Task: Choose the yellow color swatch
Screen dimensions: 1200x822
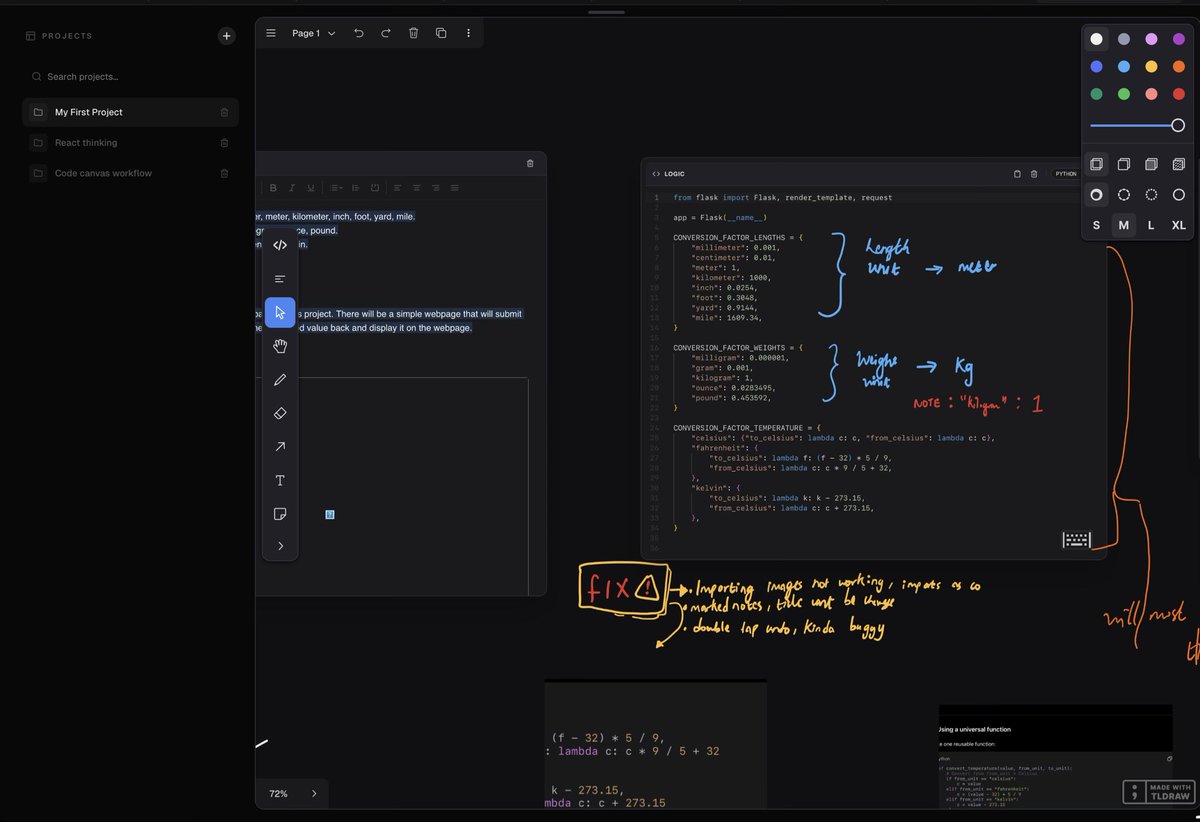Action: [x=1151, y=67]
